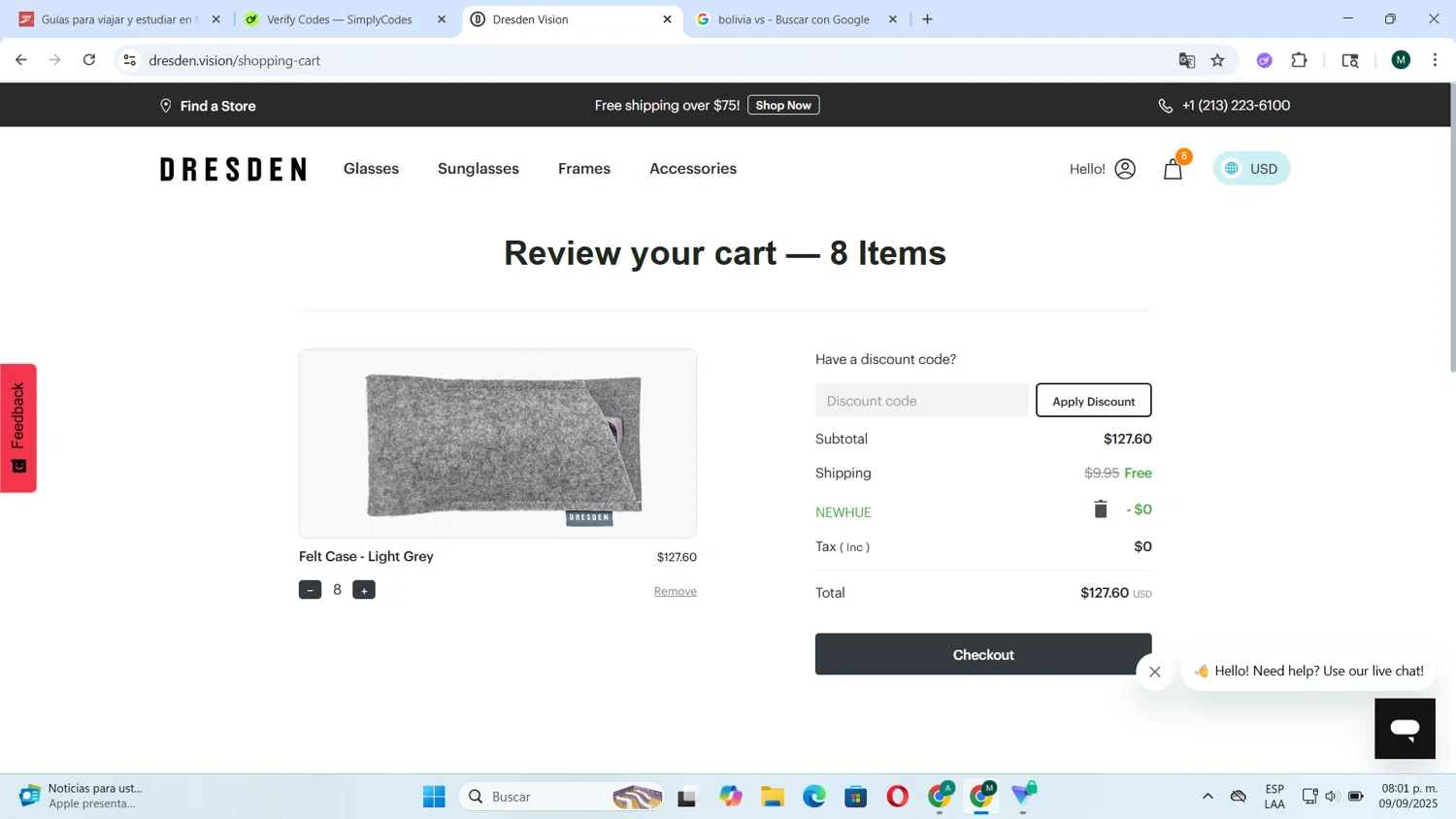Open the shopping bag cart icon
The height and width of the screenshot is (819, 1456).
[1173, 170]
